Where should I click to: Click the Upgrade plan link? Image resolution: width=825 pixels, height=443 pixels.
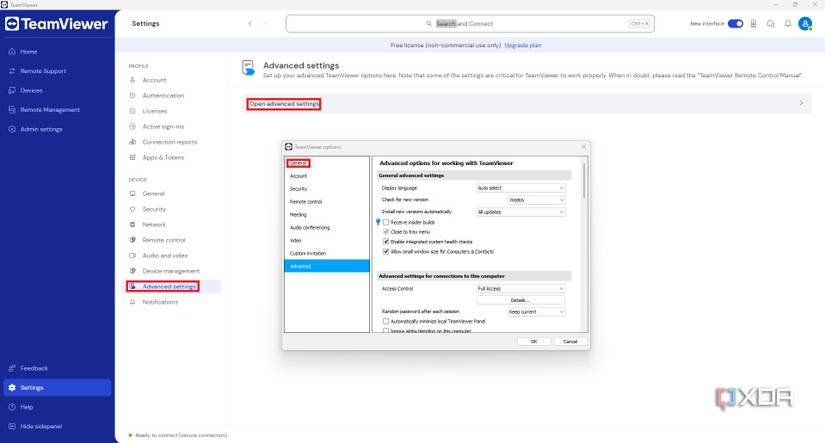[x=523, y=45]
